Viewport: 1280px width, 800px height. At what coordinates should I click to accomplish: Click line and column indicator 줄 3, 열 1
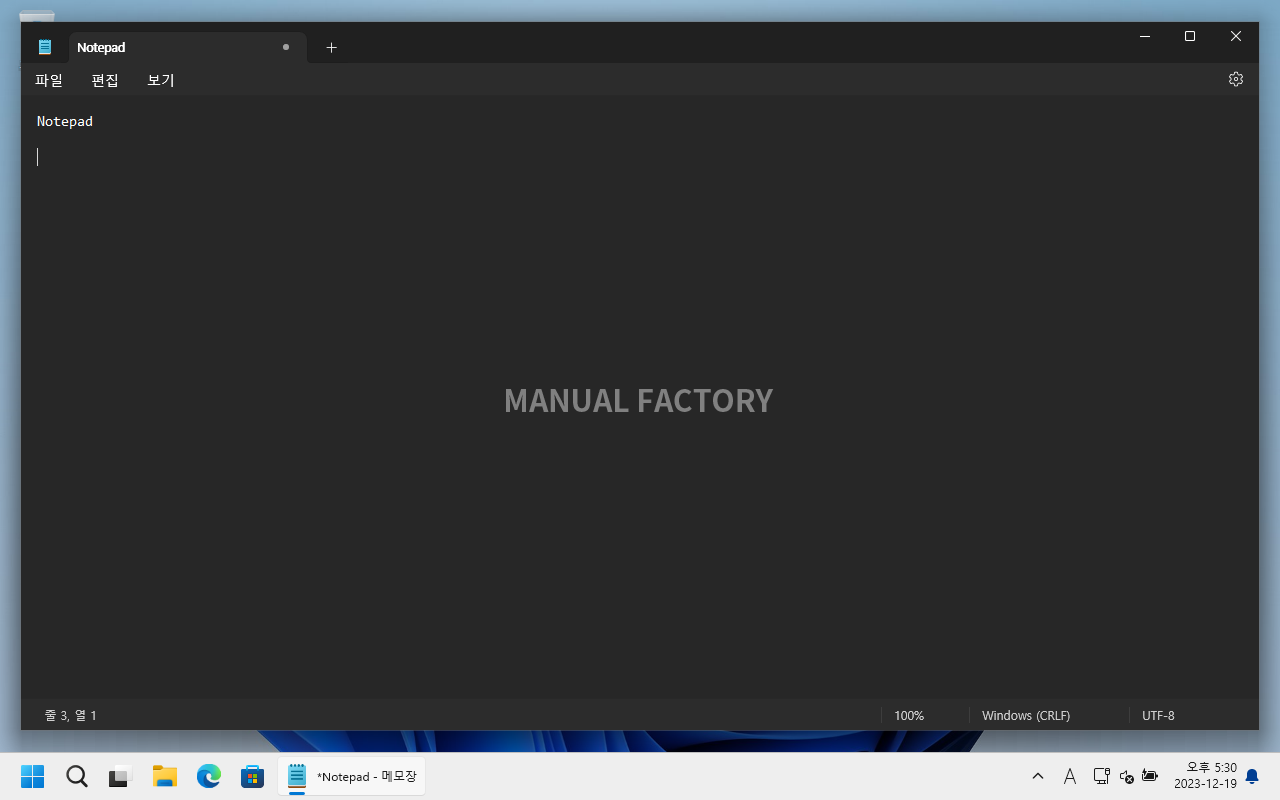click(x=71, y=715)
